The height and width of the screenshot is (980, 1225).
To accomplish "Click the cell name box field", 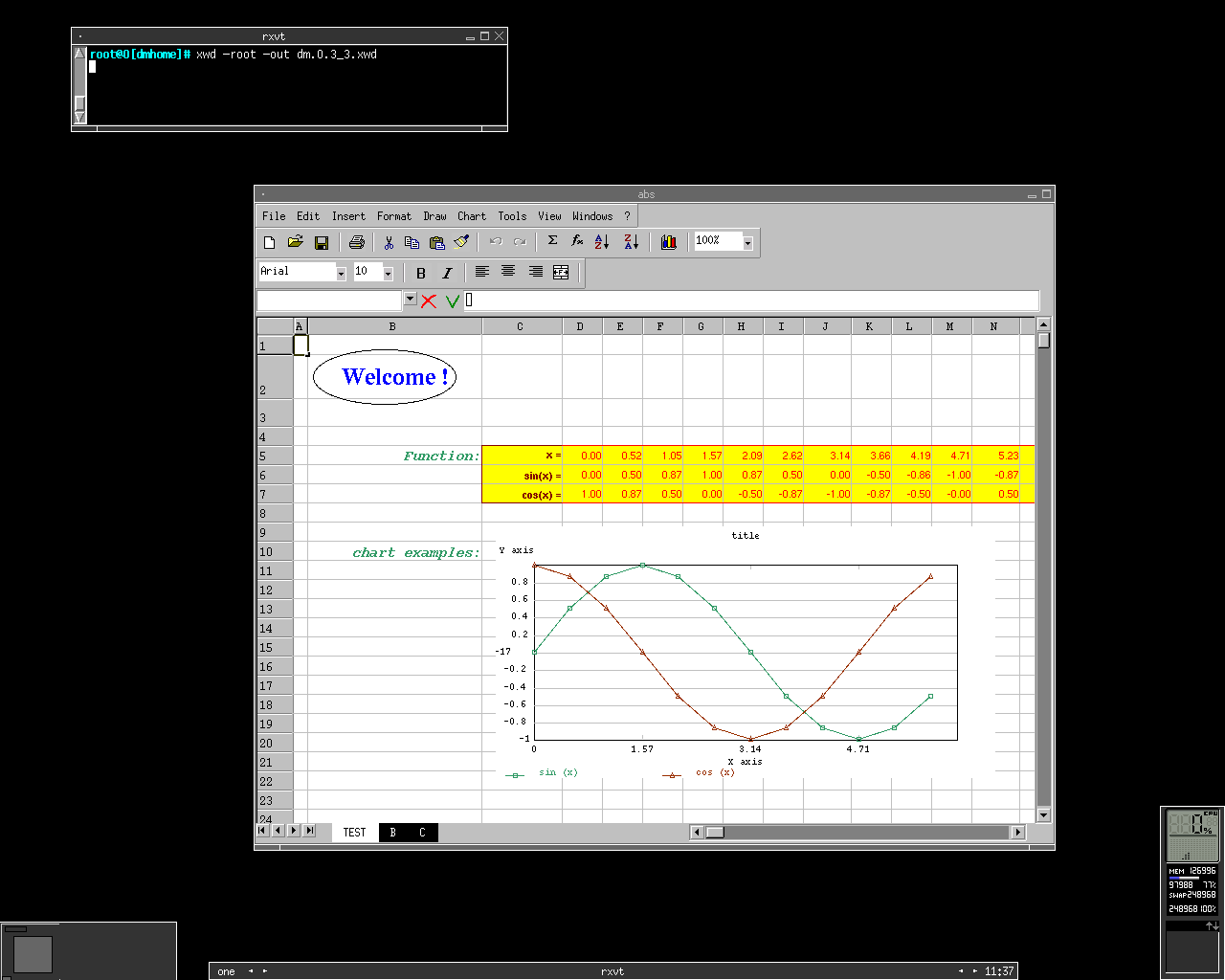I will pos(329,301).
